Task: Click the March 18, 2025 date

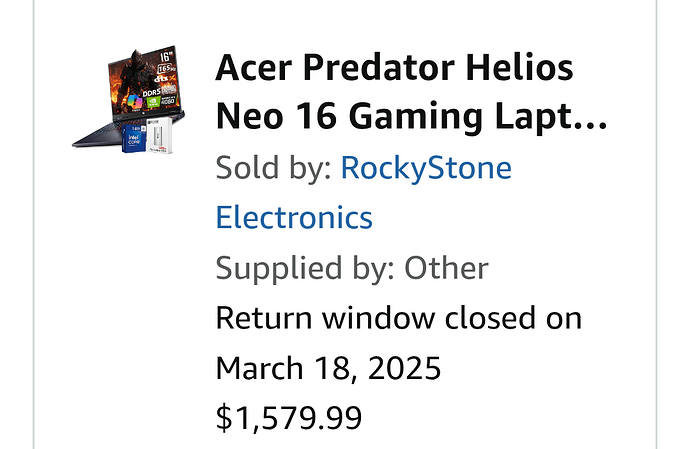Action: 328,369
